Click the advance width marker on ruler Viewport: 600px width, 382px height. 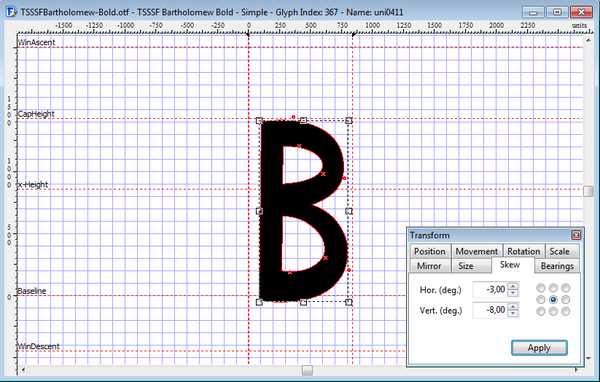click(x=354, y=35)
